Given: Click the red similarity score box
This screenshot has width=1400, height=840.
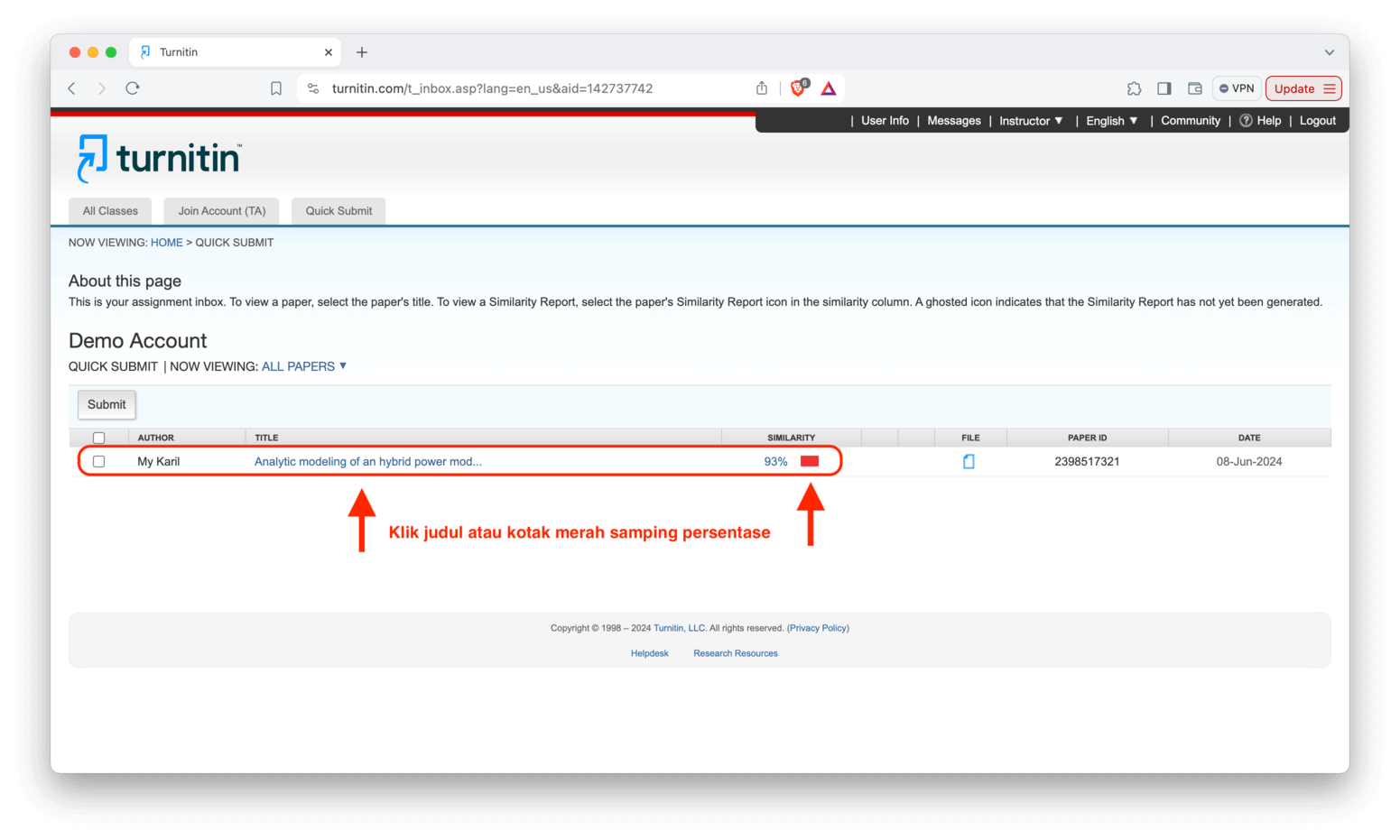Looking at the screenshot, I should pos(810,460).
